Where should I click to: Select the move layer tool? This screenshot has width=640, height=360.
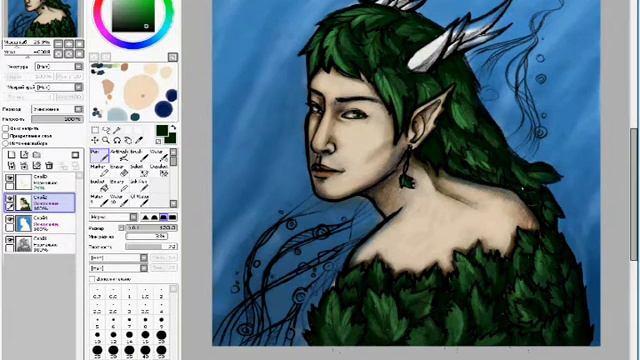pyautogui.click(x=95, y=140)
